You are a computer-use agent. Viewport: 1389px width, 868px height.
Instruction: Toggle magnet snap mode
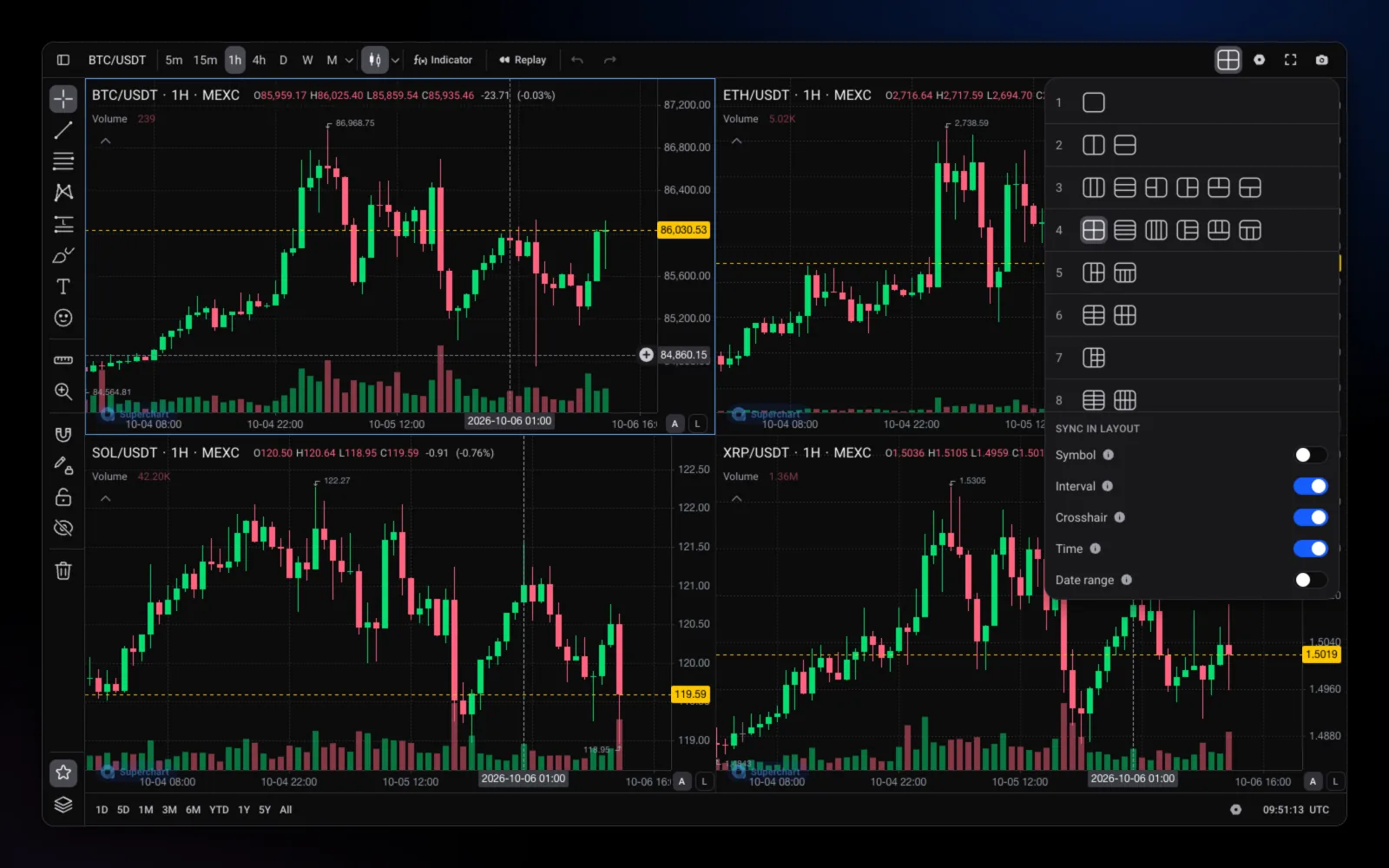63,434
